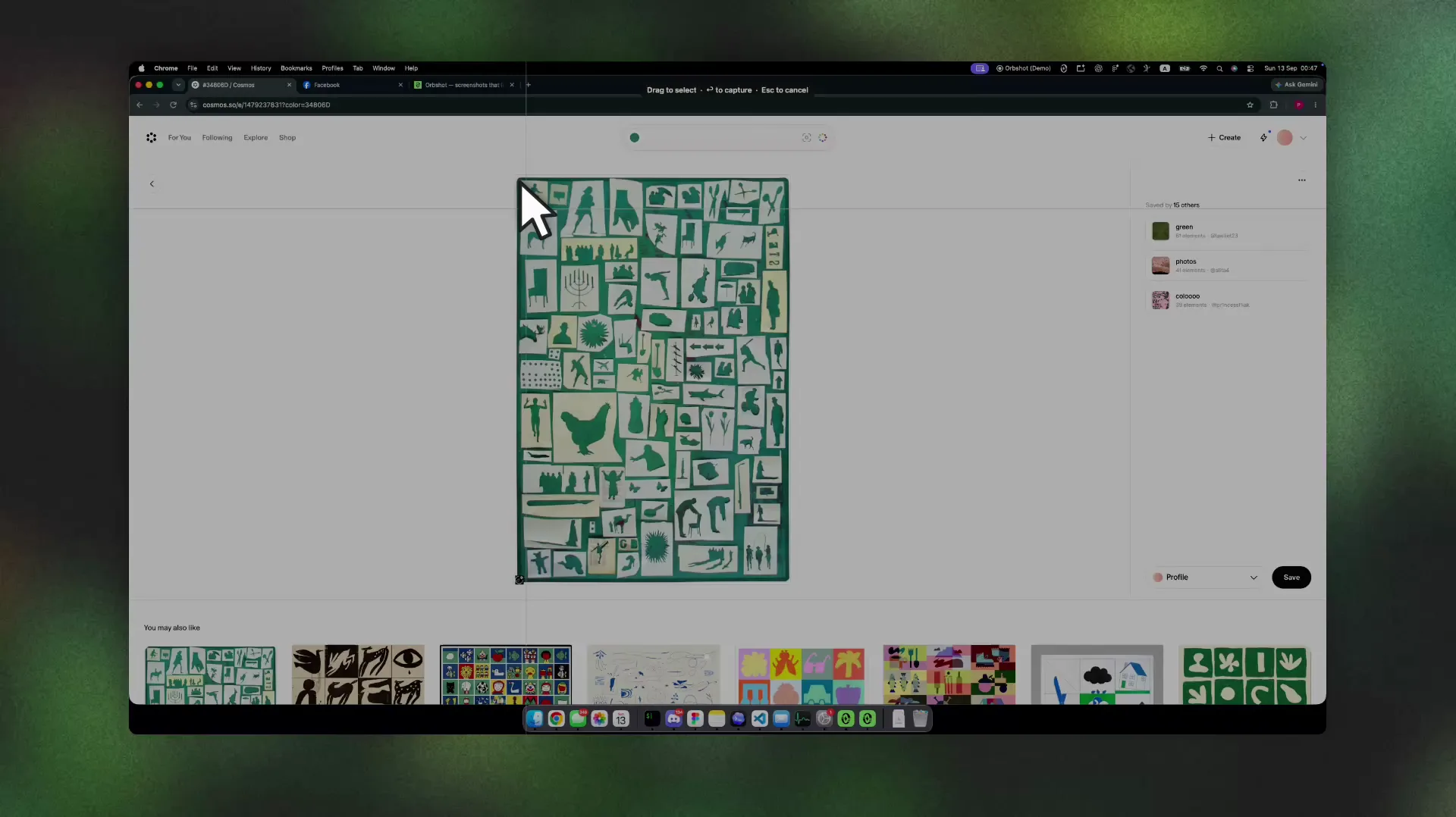Open the "green" cluster in the saved list
This screenshot has height=817, width=1456.
tap(1228, 231)
